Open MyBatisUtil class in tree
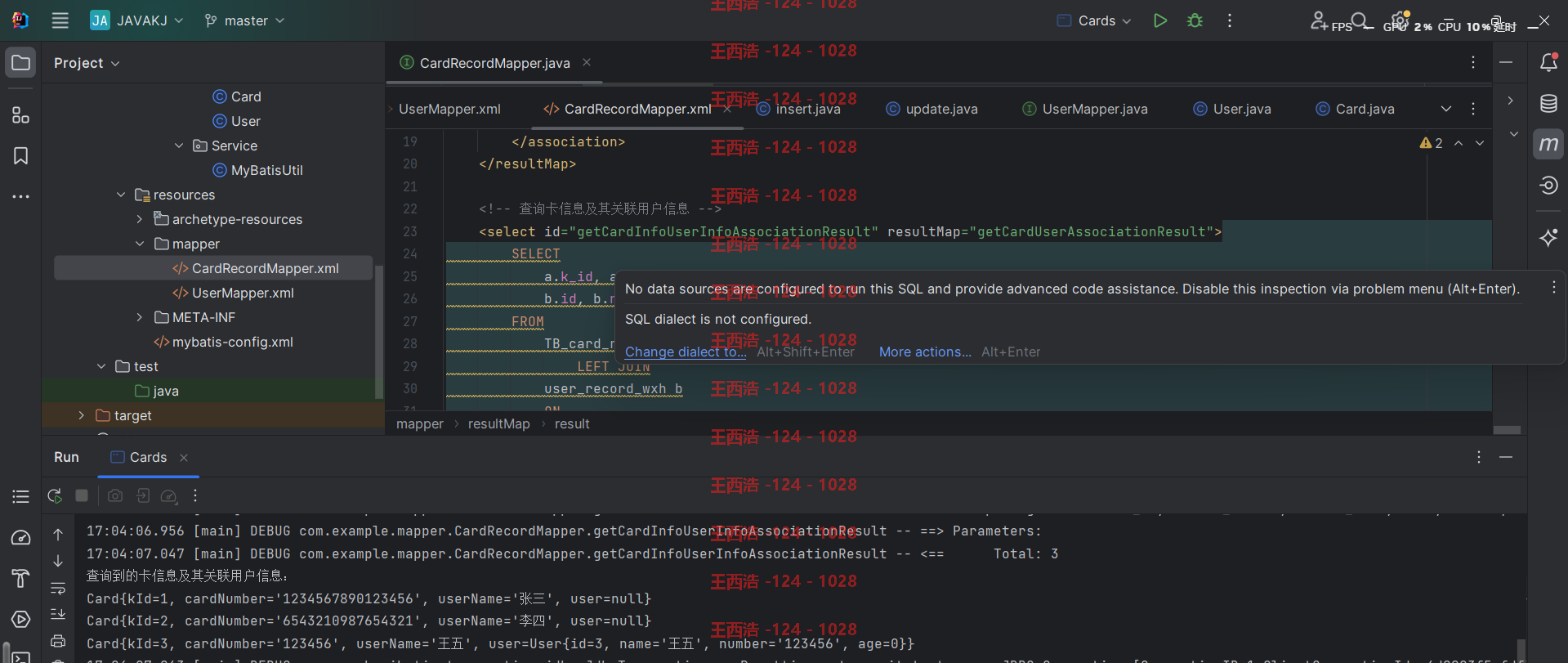 [x=257, y=170]
